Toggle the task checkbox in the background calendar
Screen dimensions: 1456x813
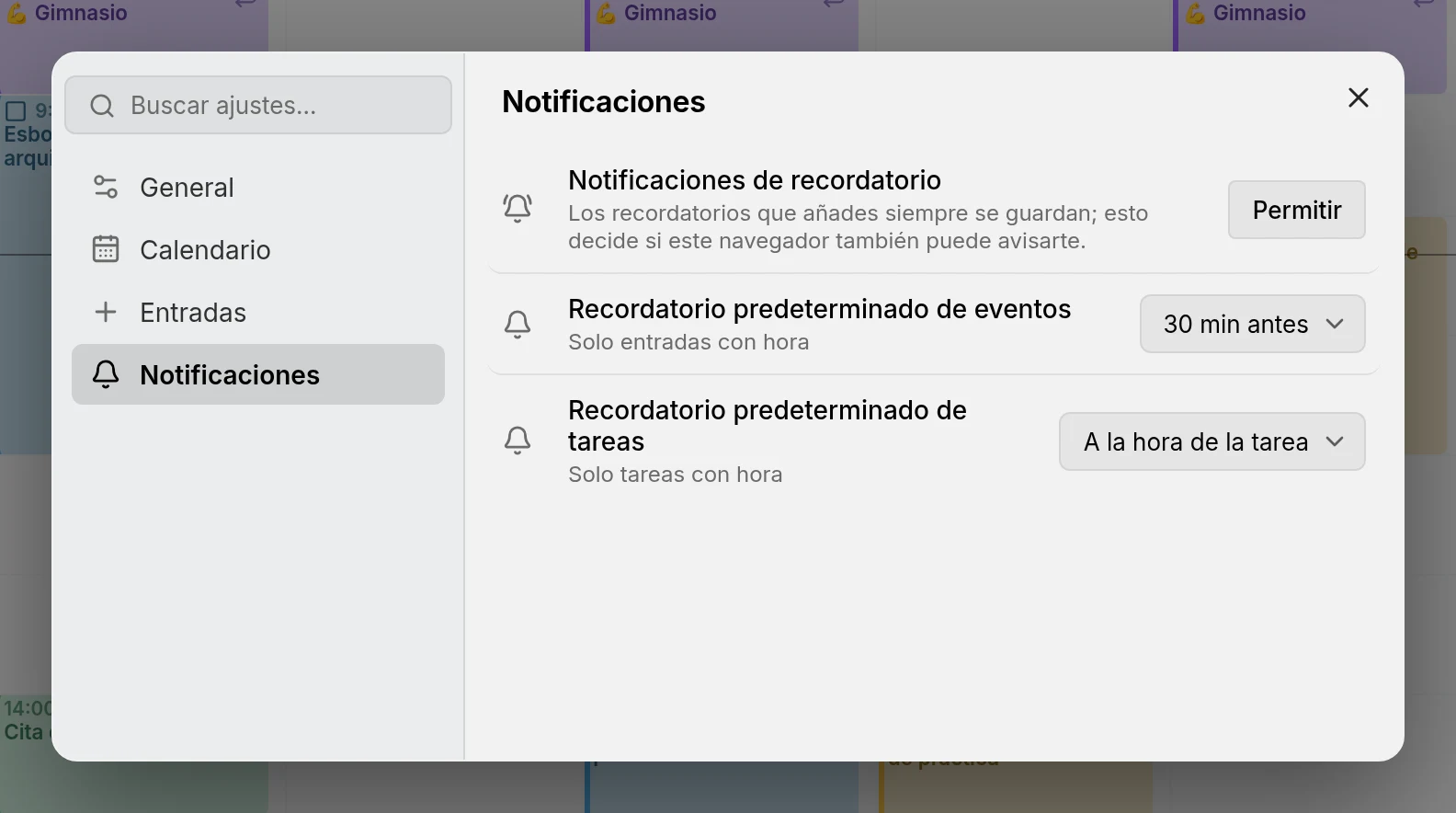(x=16, y=111)
